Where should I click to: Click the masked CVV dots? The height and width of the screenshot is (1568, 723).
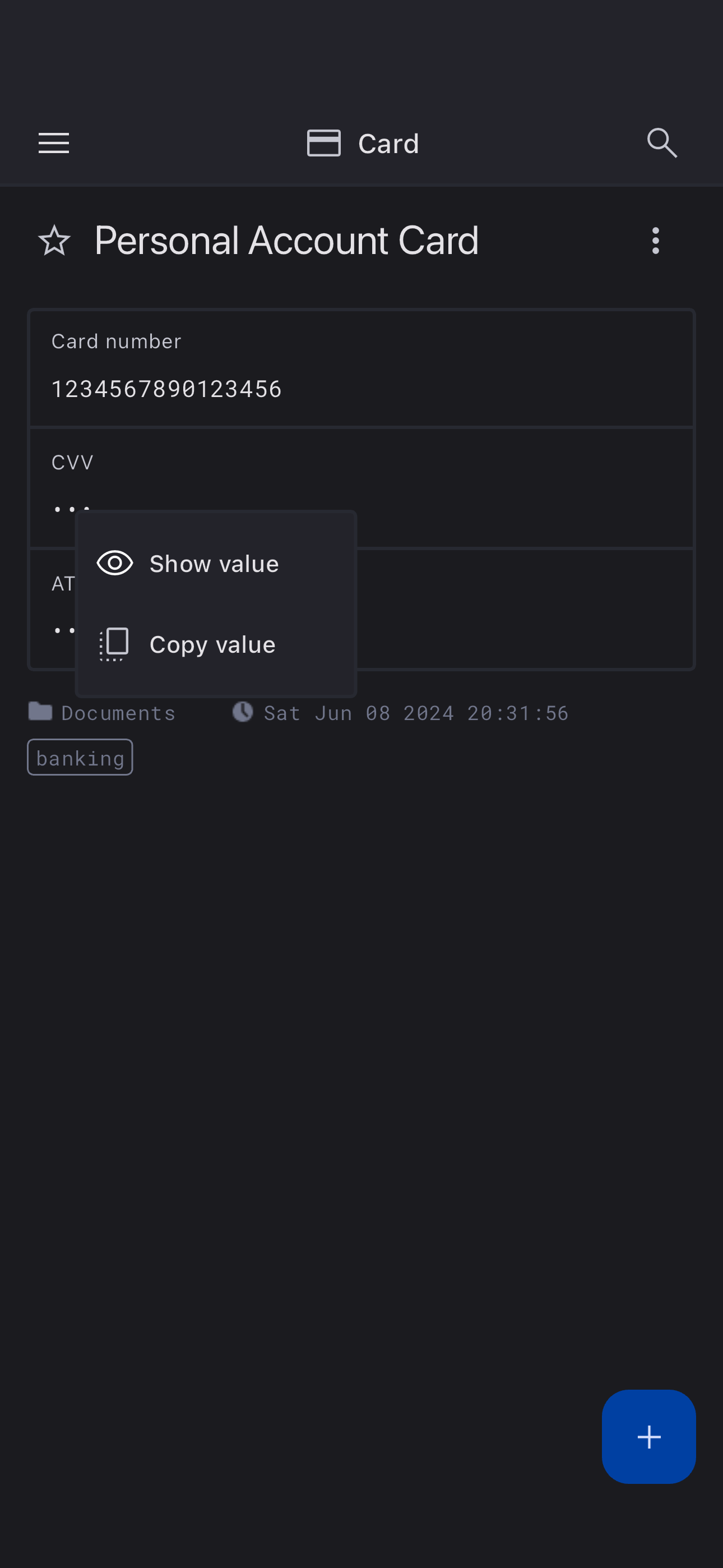coord(64,508)
